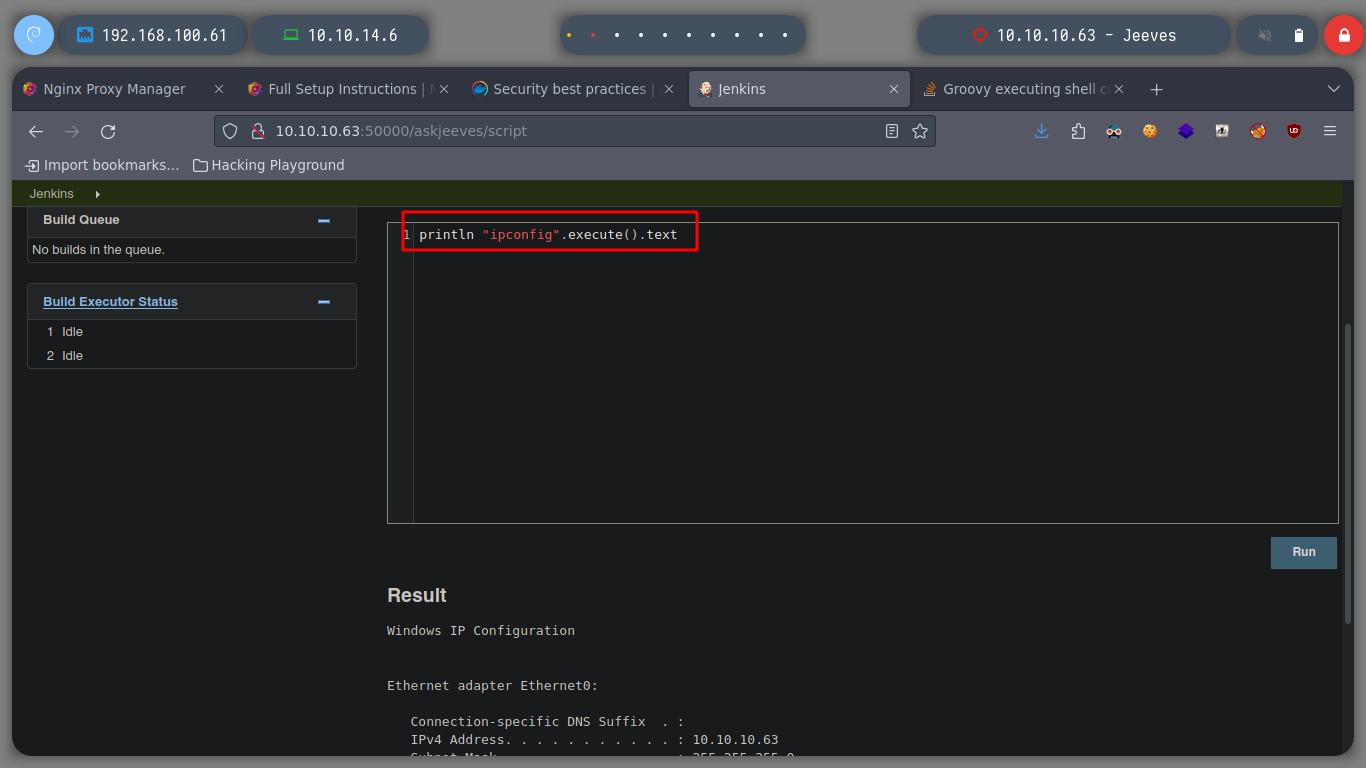The width and height of the screenshot is (1366, 768).
Task: Collapse the Build Queue panel
Action: 323,220
